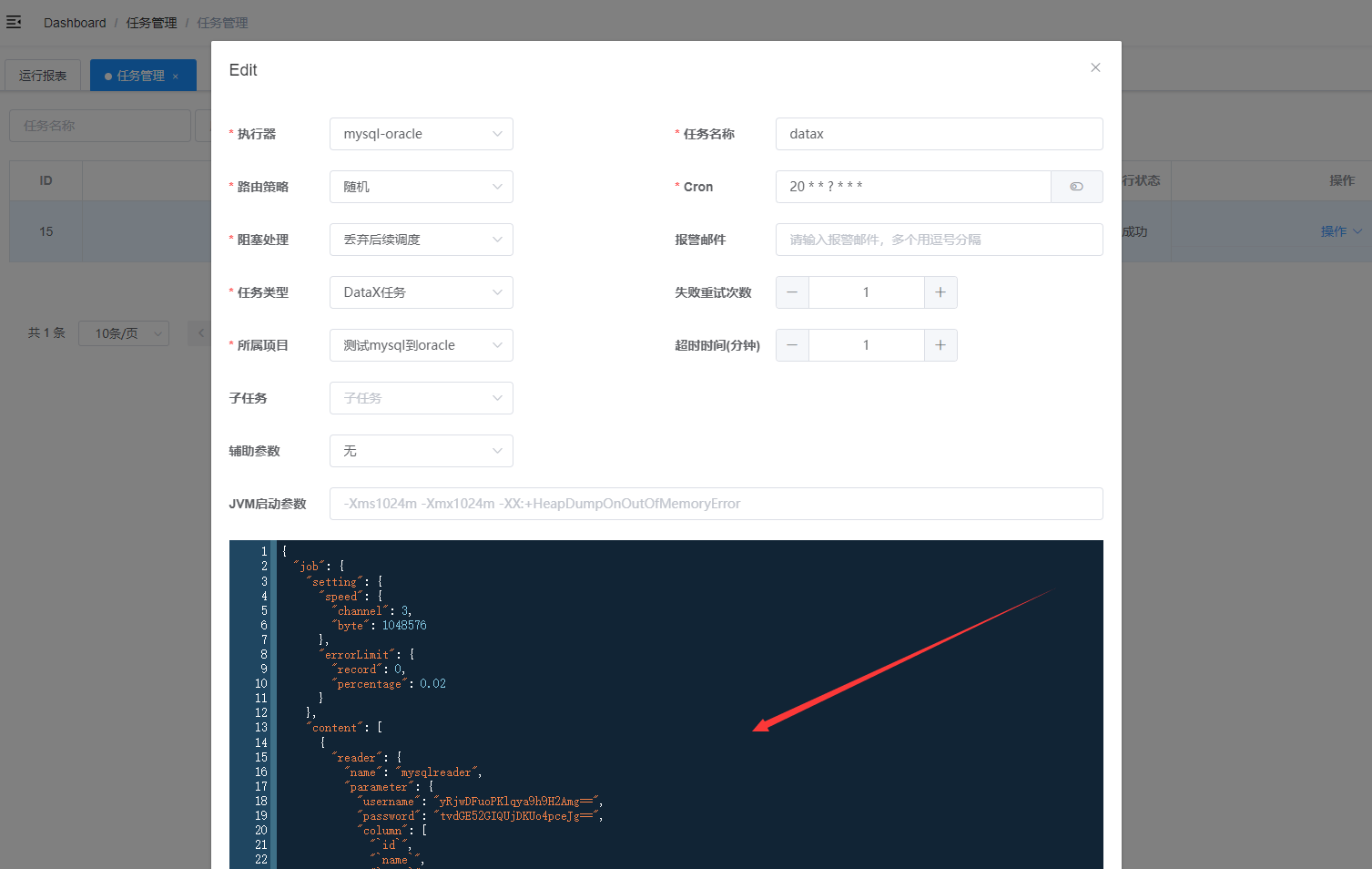This screenshot has width=1372, height=869.
Task: Click plus to increase 失败重试次数
Action: click(940, 291)
